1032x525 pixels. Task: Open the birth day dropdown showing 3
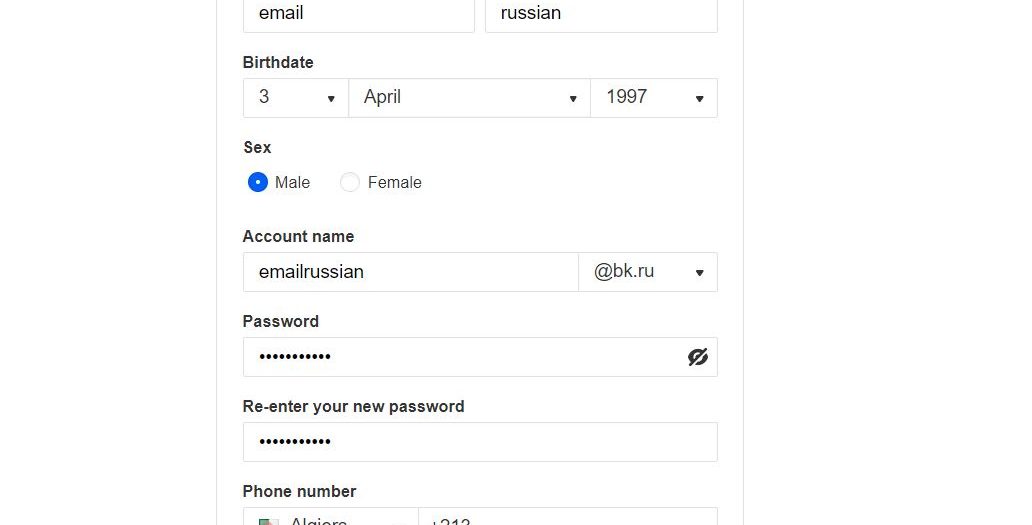click(x=296, y=97)
